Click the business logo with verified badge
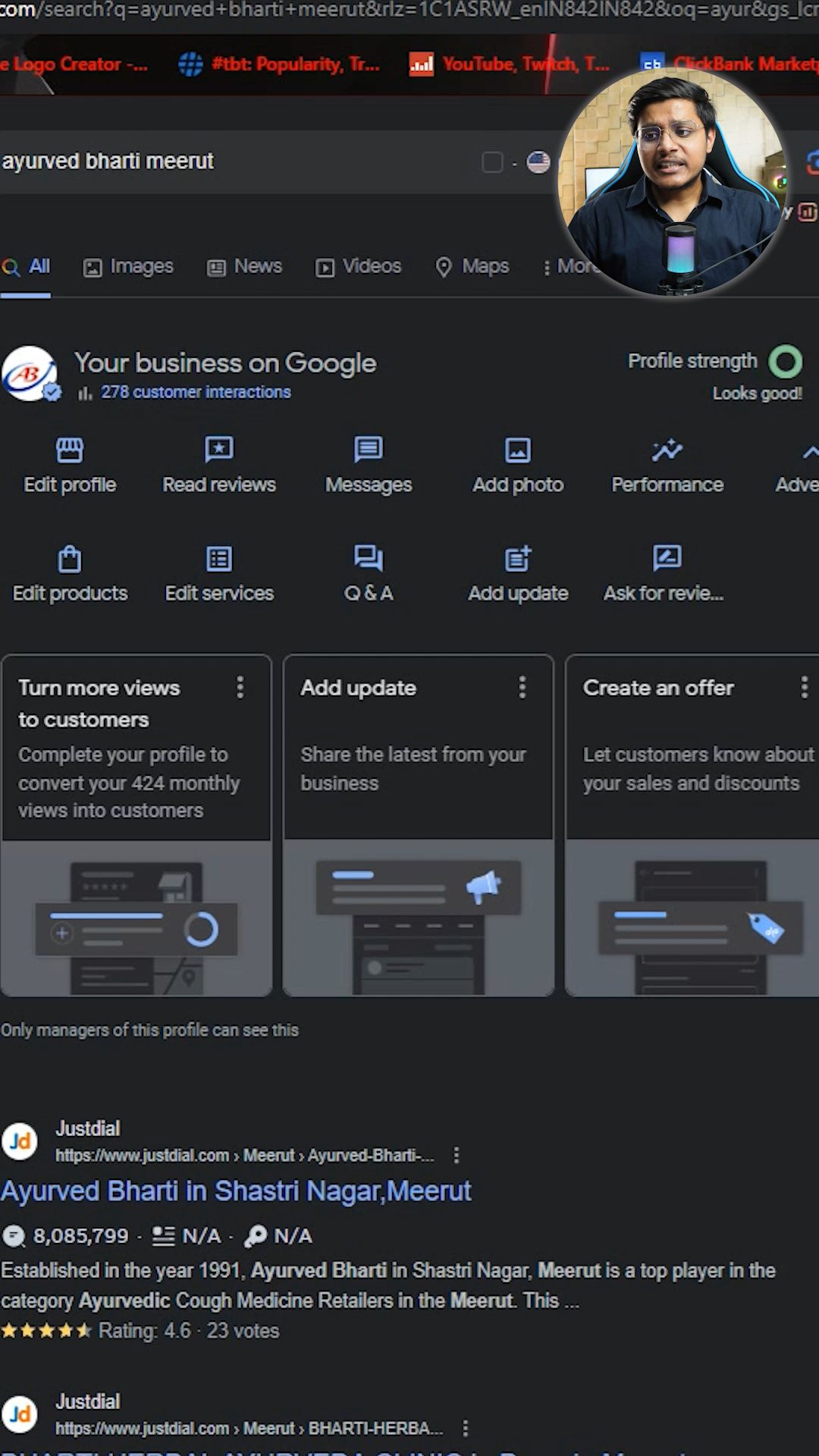The height and width of the screenshot is (1456, 819). pos(30,374)
